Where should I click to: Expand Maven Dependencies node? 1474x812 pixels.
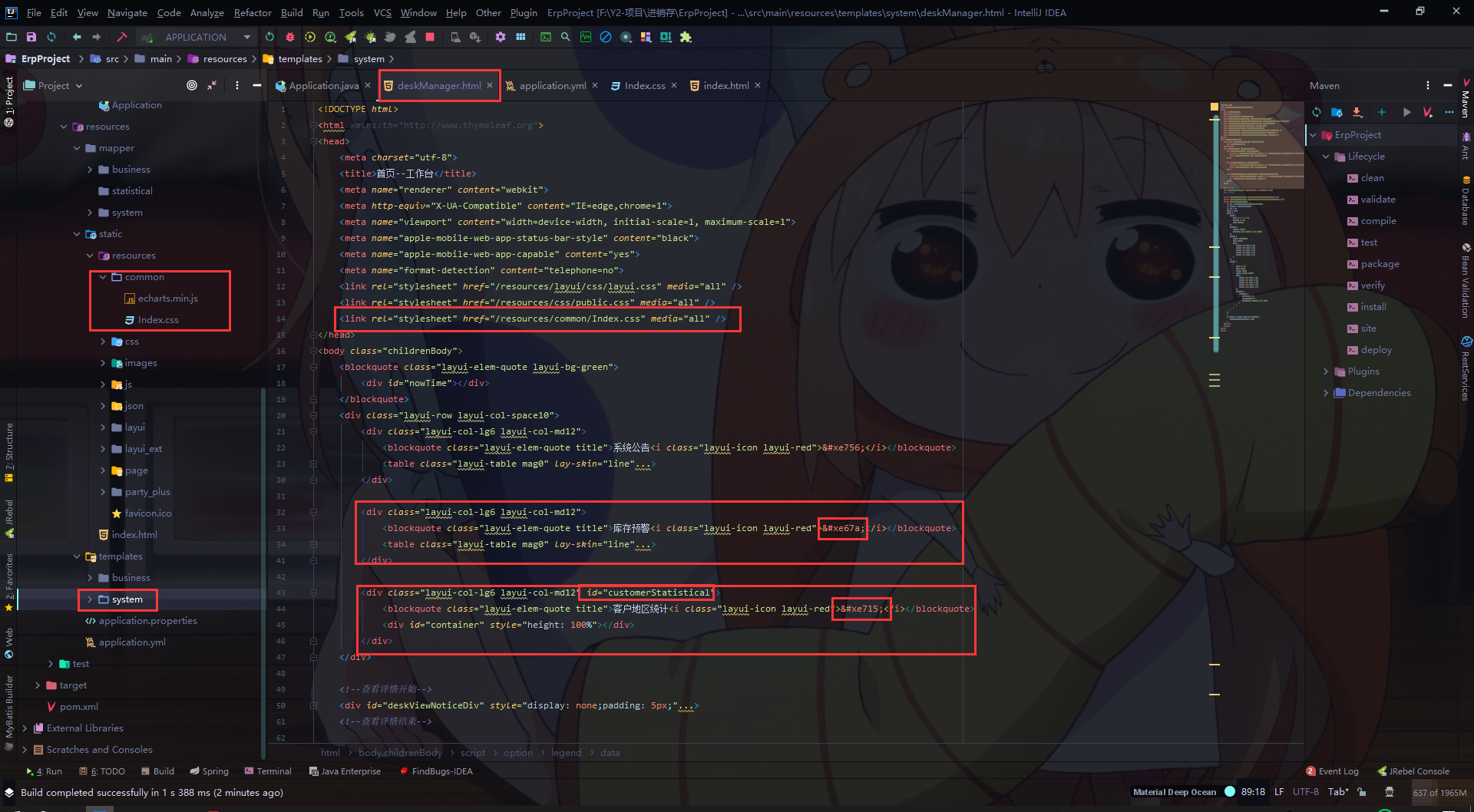click(x=1326, y=393)
